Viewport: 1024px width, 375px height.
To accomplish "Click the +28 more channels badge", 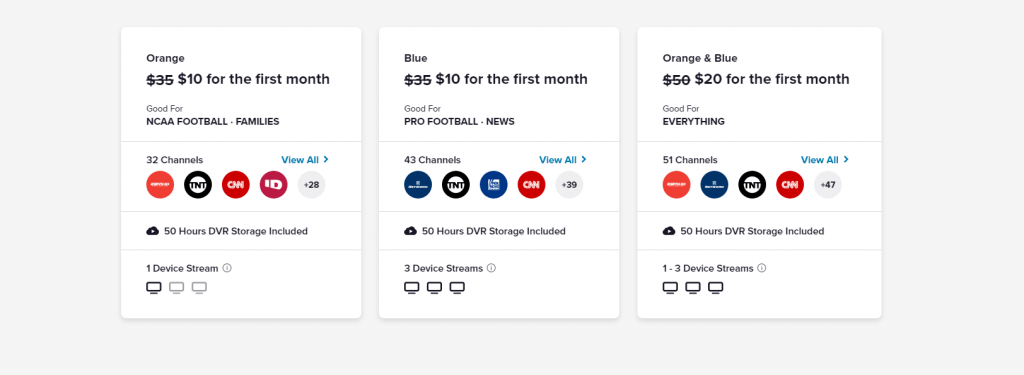I will 312,185.
